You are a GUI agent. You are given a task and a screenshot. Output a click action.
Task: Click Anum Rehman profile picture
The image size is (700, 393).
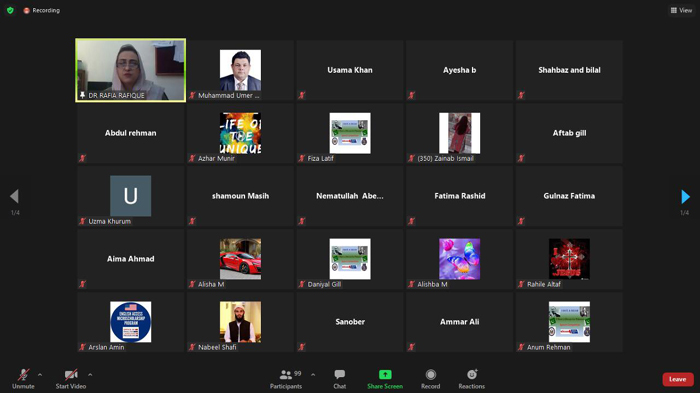point(569,322)
